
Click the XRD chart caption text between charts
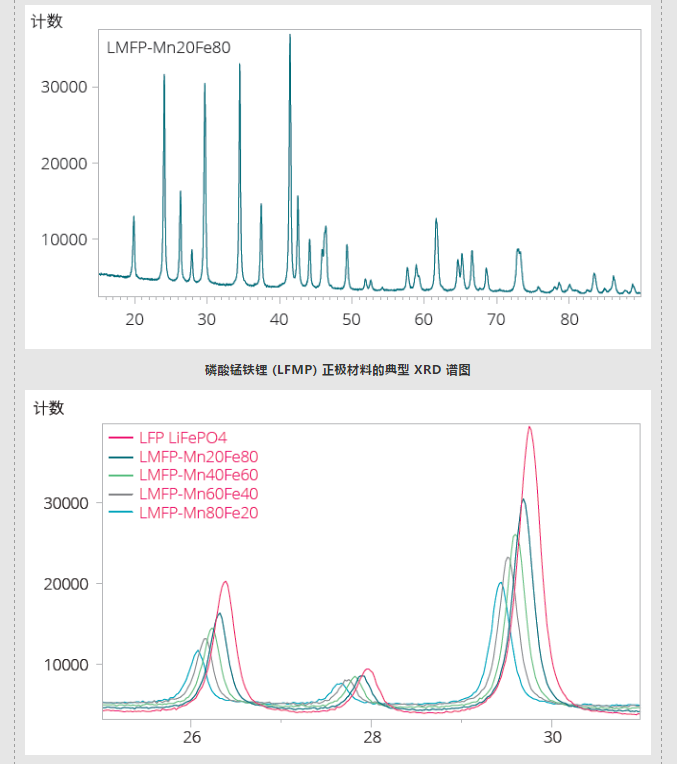pos(338,370)
